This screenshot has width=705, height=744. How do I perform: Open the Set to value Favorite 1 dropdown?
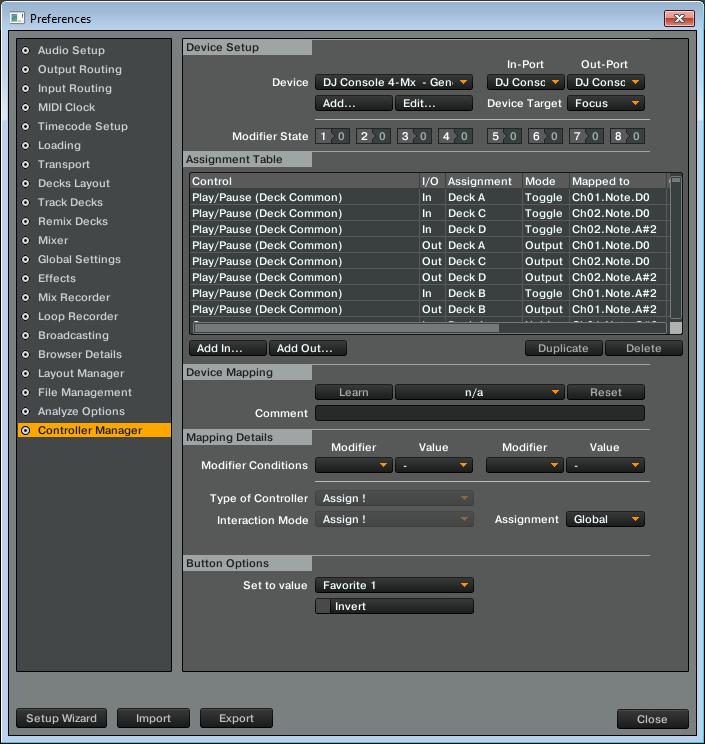tap(394, 585)
